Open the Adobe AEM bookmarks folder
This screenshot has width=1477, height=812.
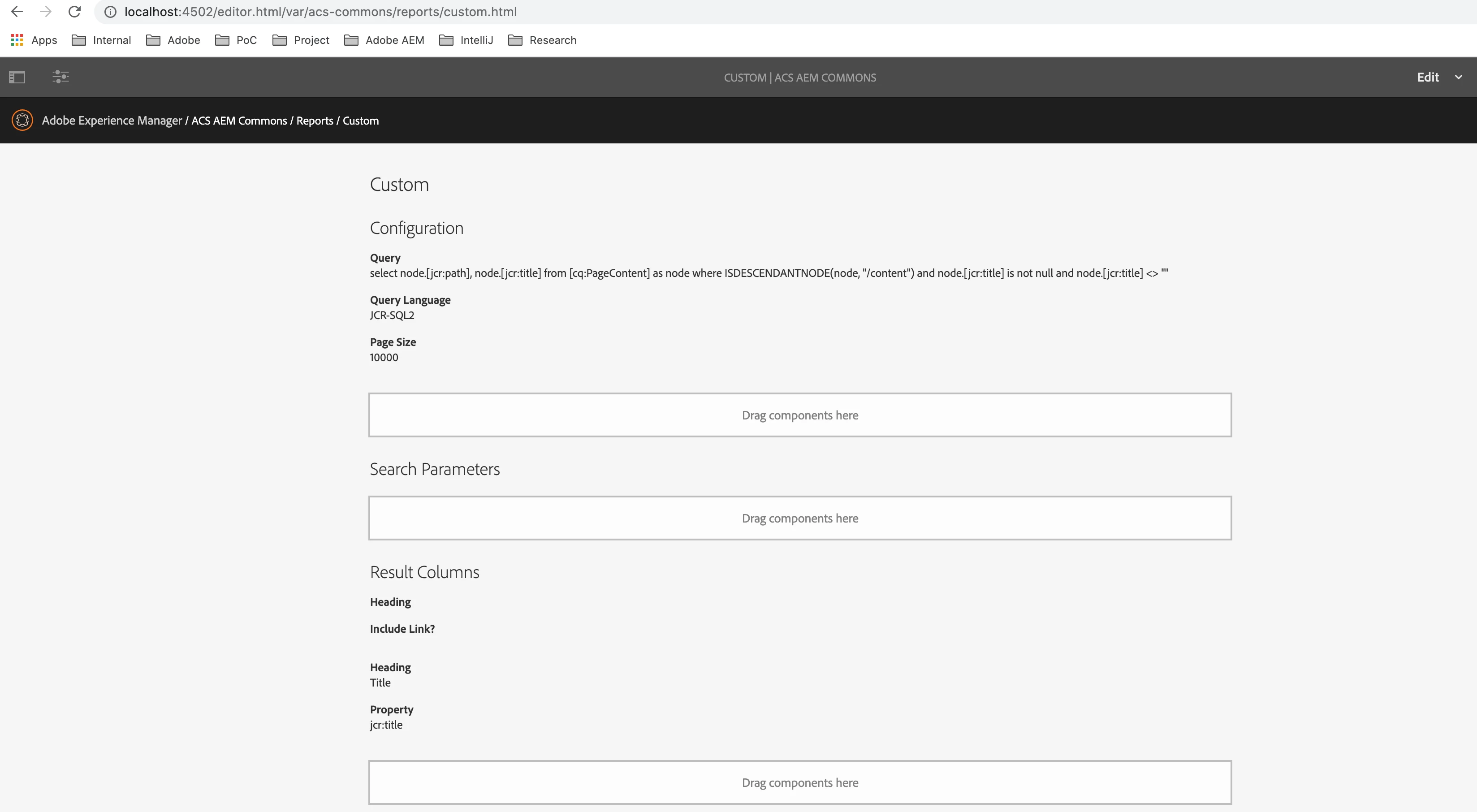[384, 40]
